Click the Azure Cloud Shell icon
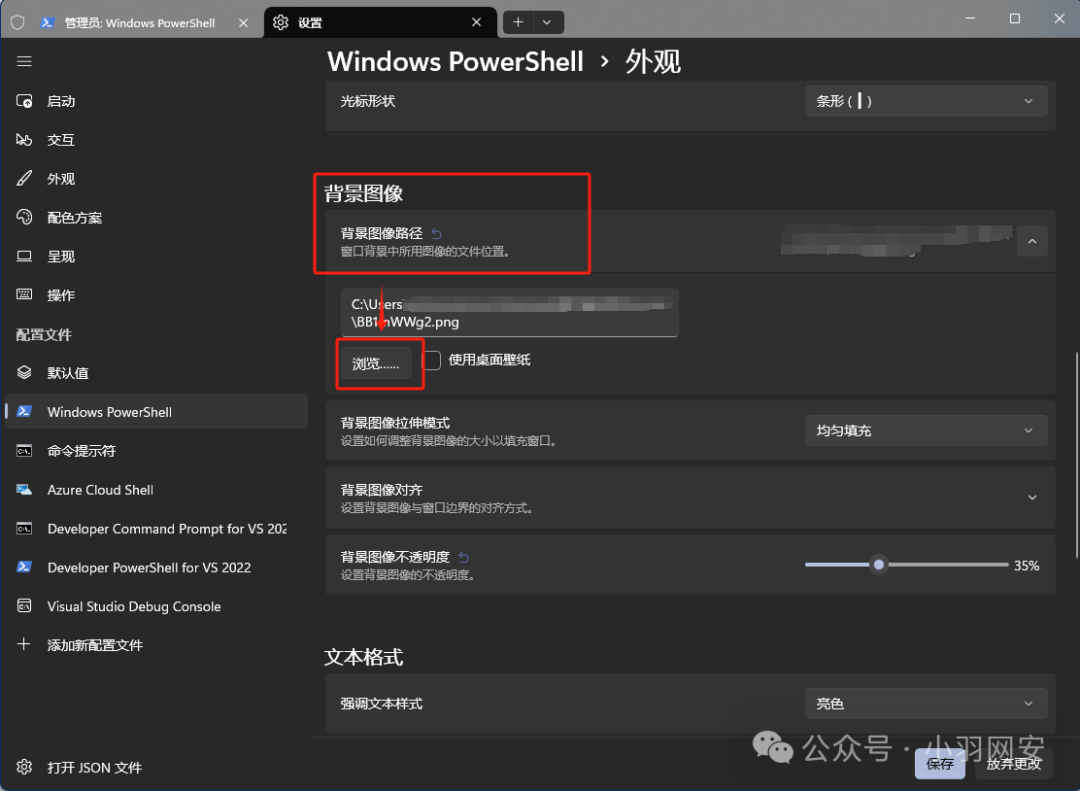Viewport: 1080px width, 791px height. 24,490
